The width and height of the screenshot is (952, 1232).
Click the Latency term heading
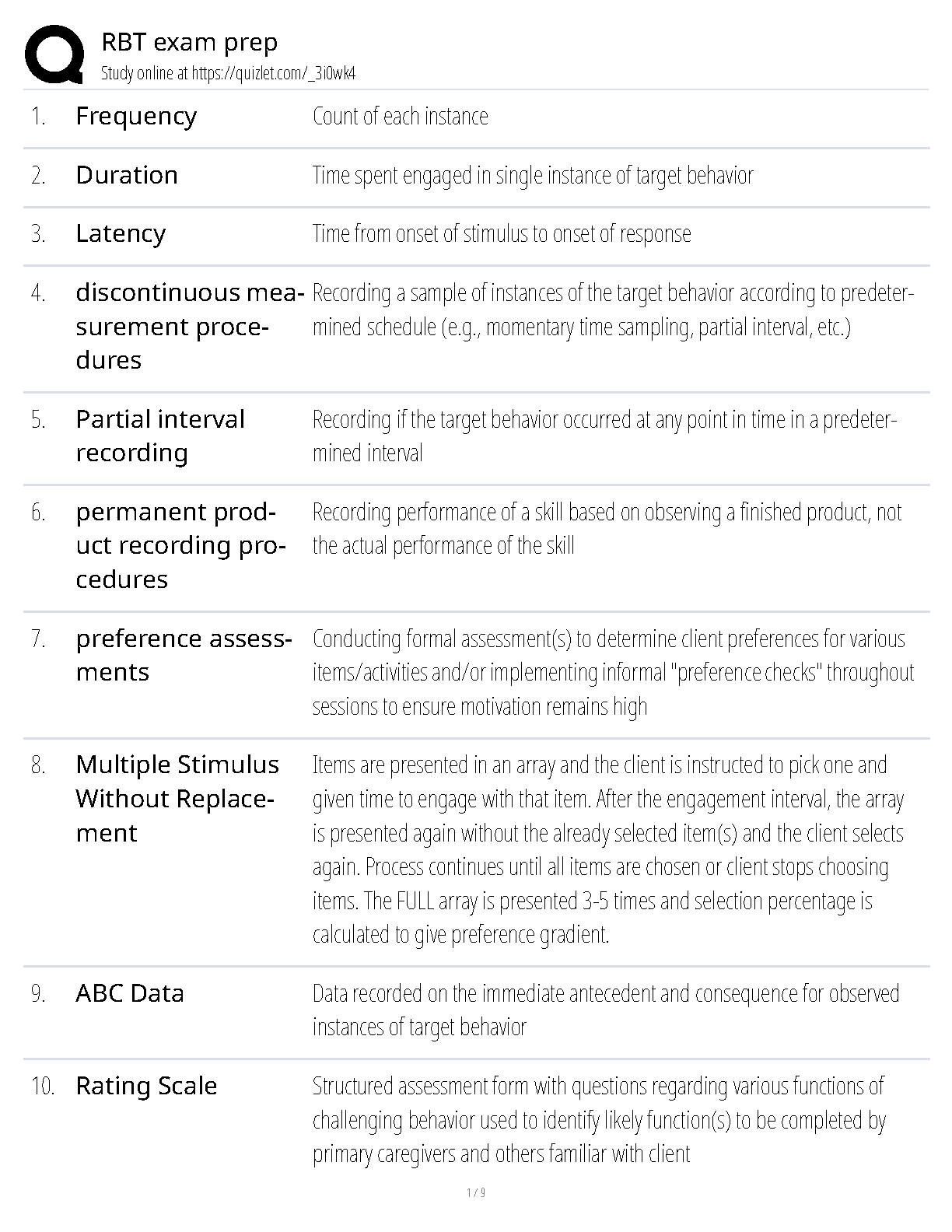pos(121,234)
